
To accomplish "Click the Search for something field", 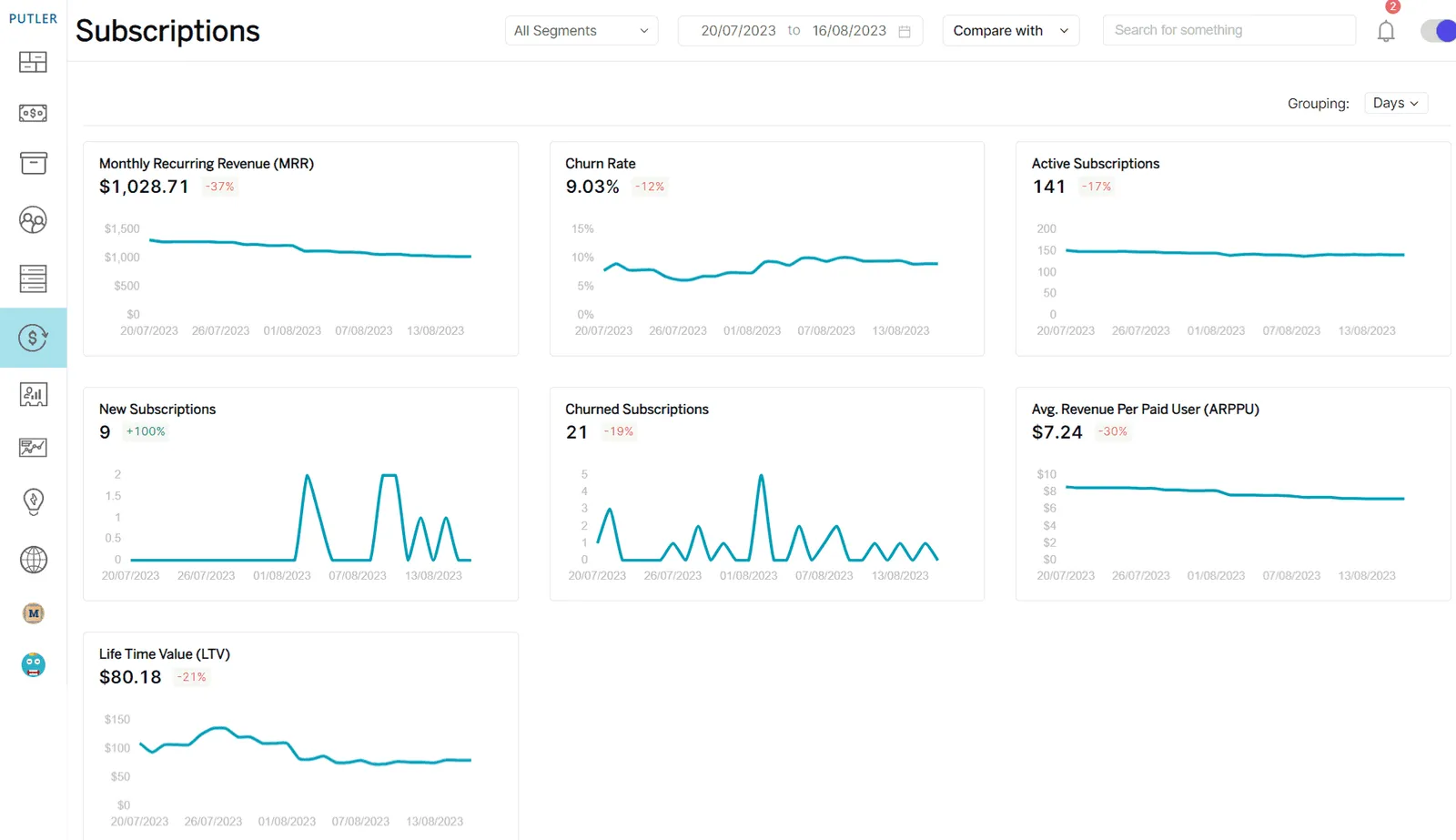I will coord(1229,30).
